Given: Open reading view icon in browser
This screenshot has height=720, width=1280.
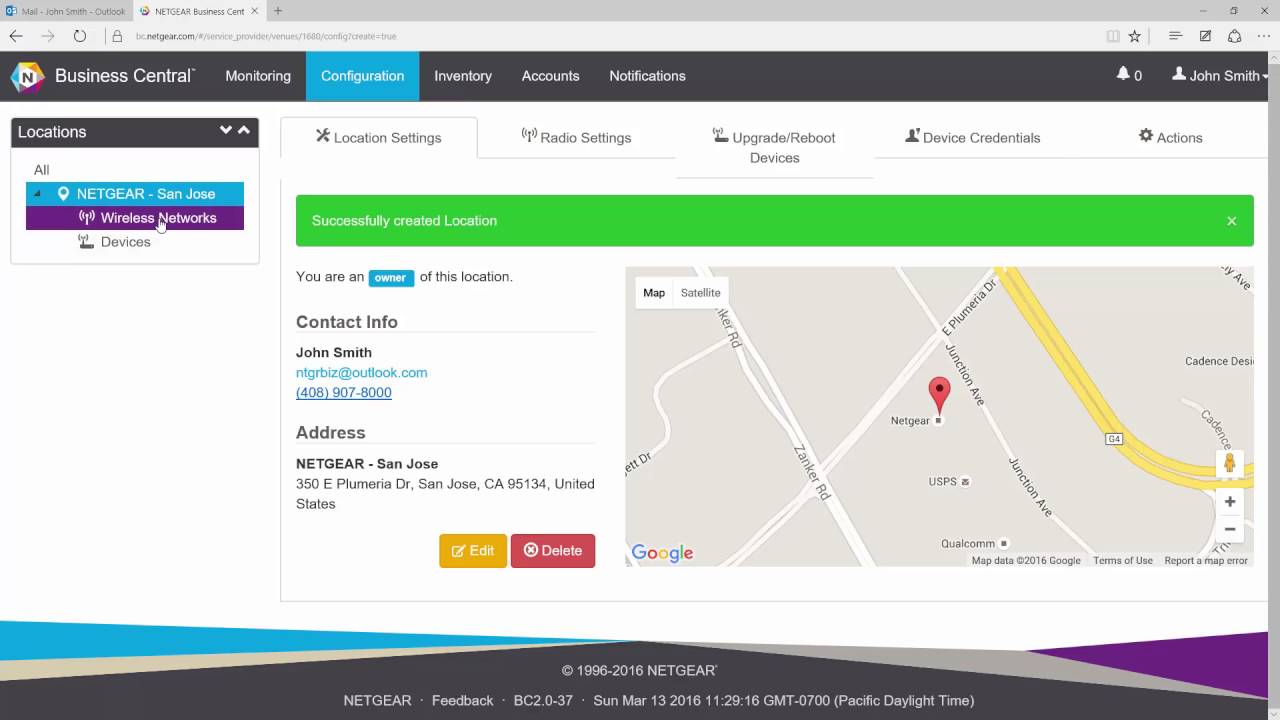Looking at the screenshot, I should pos(1113,36).
